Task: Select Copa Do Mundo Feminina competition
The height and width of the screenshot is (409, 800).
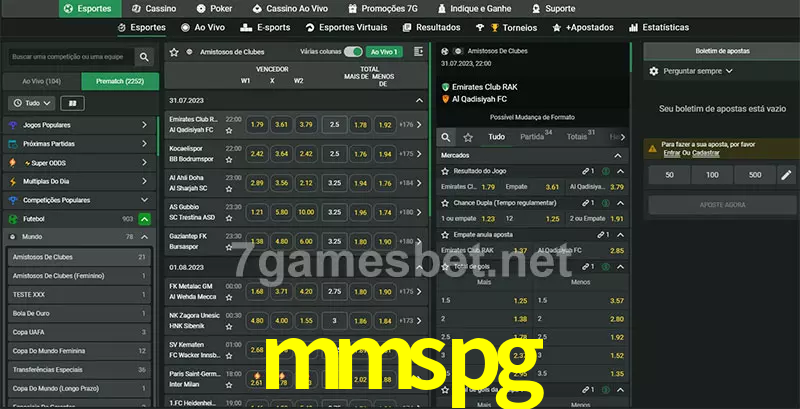Action: (79, 351)
